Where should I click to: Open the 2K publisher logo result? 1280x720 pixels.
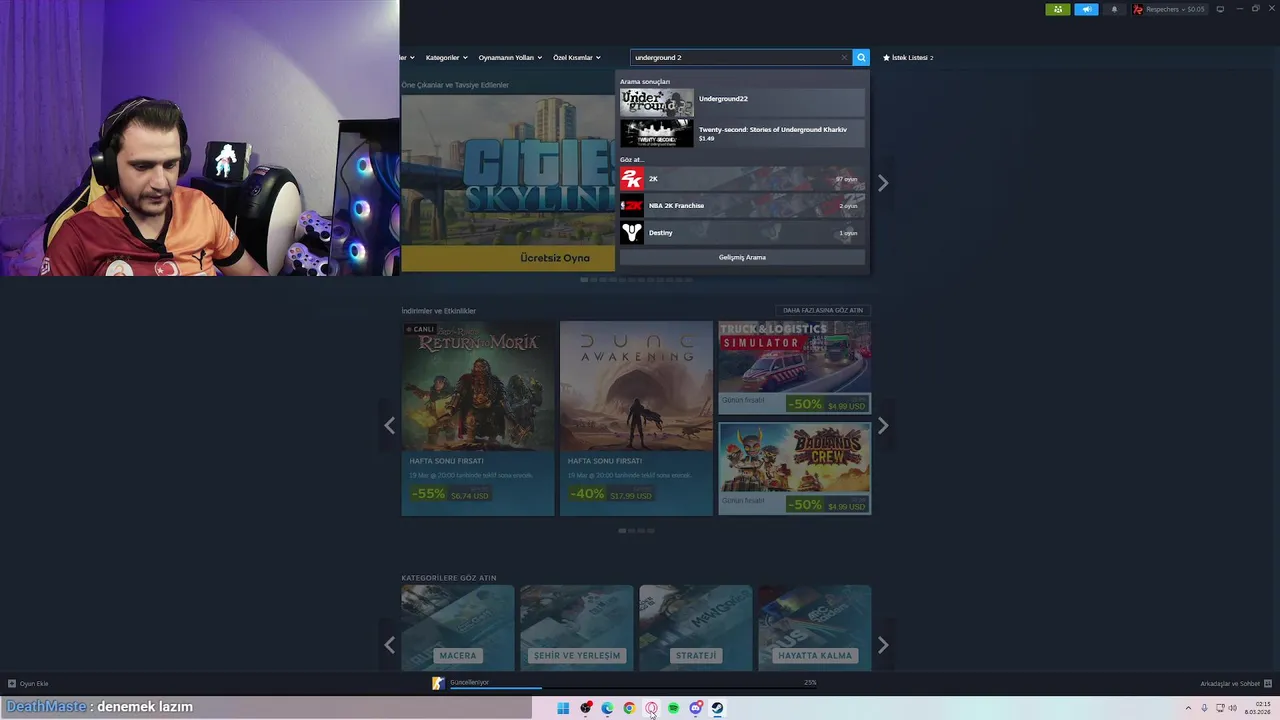pos(631,179)
